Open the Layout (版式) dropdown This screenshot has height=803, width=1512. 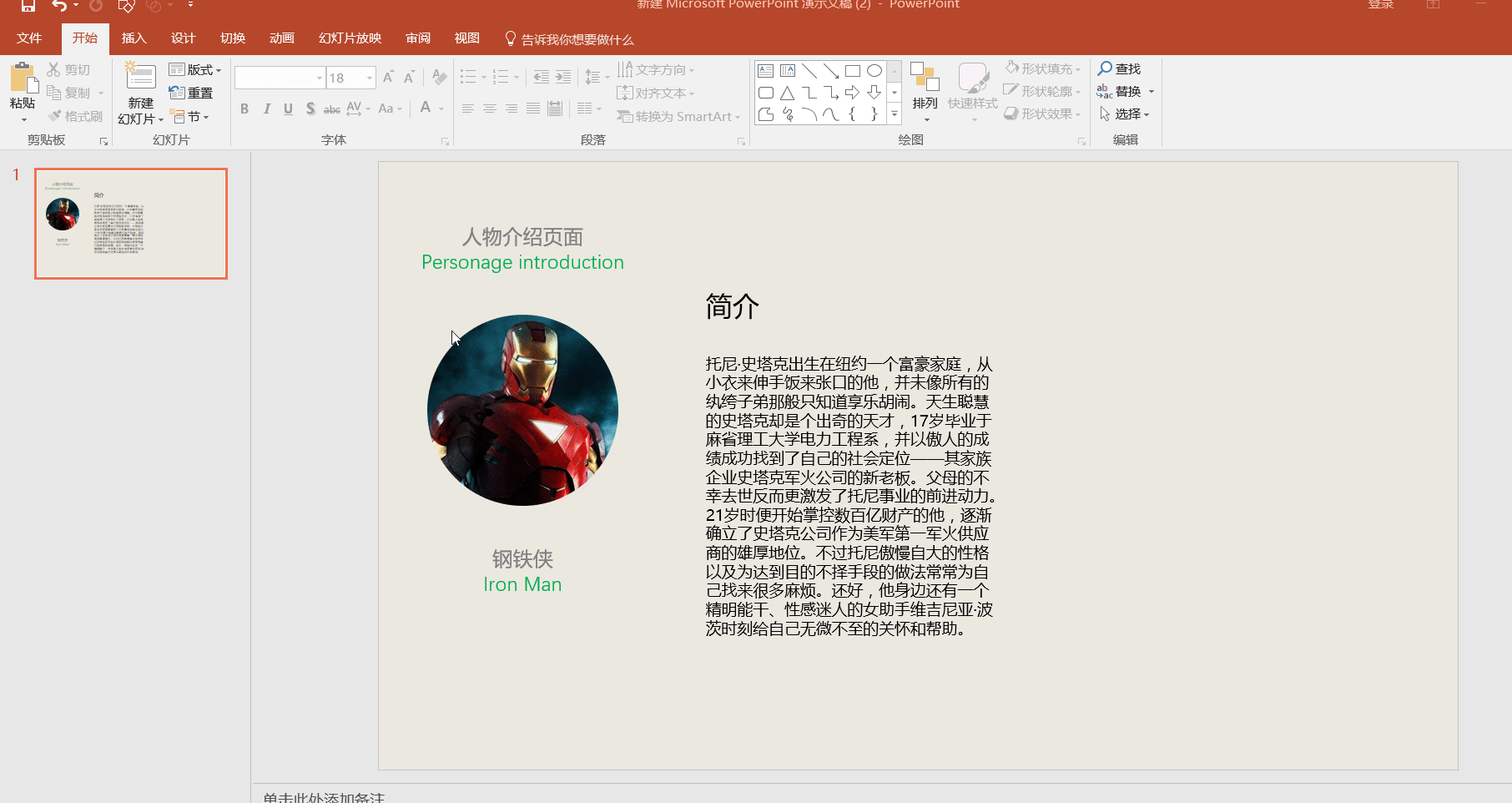pyautogui.click(x=195, y=69)
